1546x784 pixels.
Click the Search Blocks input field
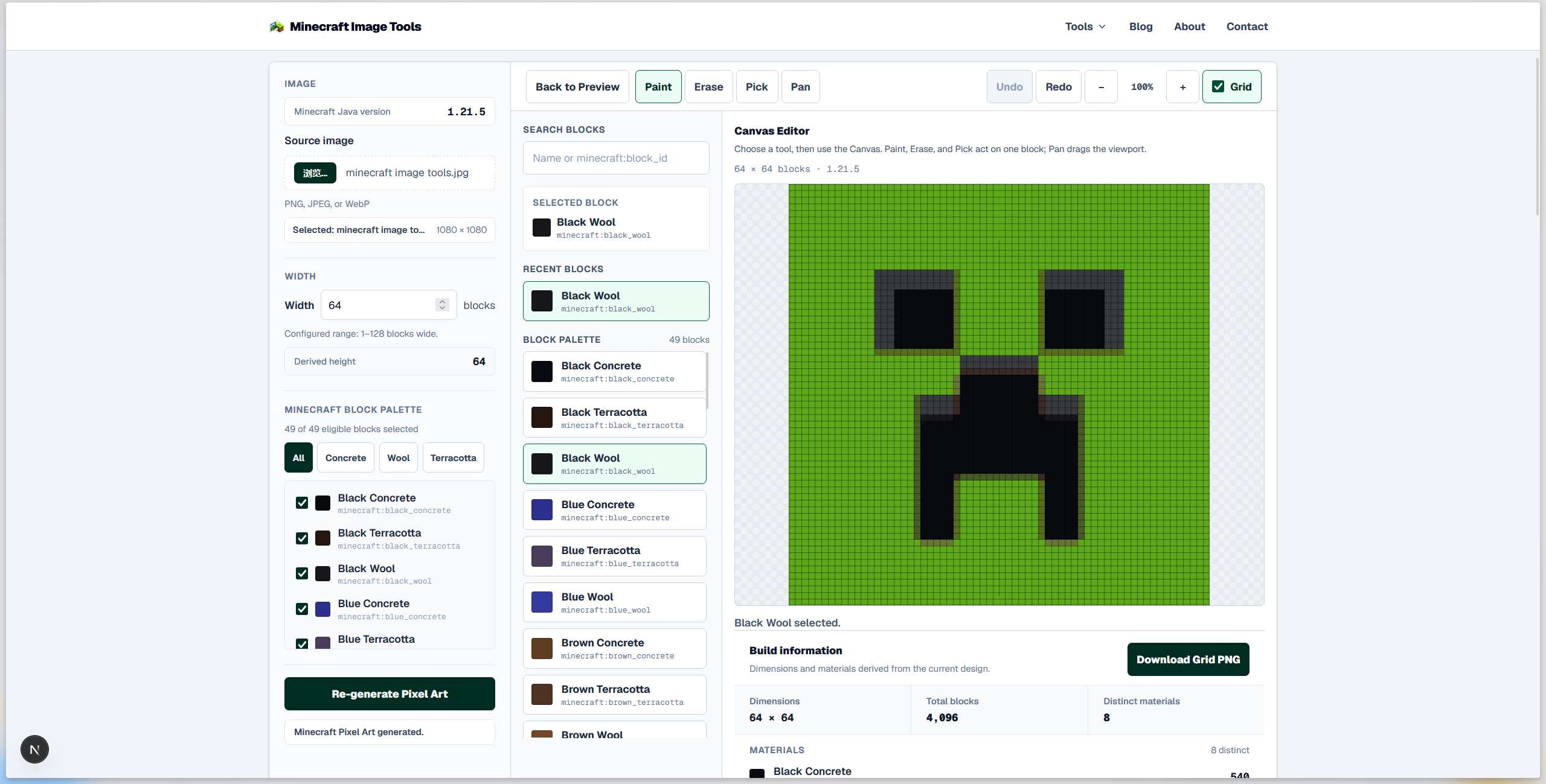click(616, 158)
